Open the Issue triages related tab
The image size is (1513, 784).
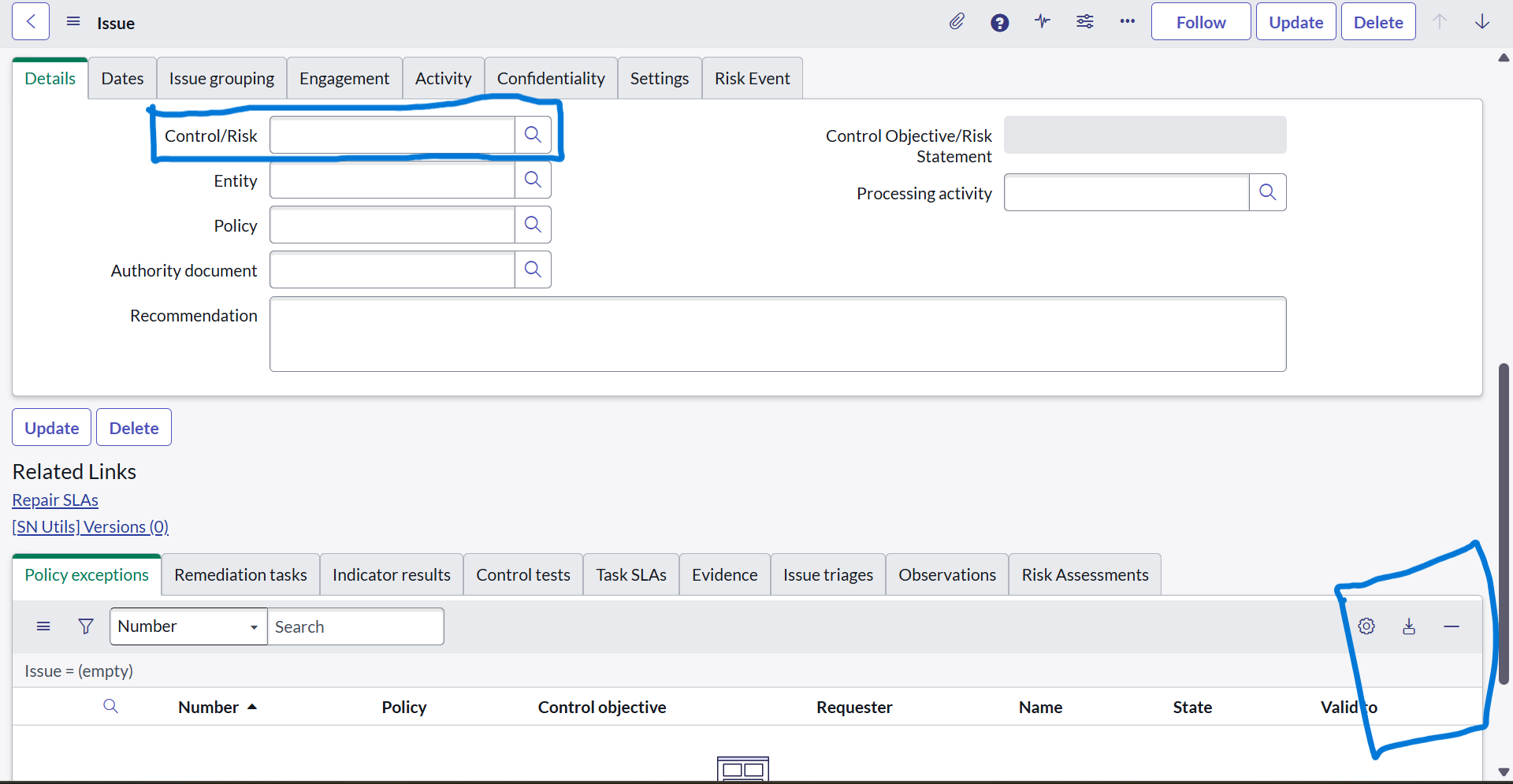pyautogui.click(x=828, y=574)
